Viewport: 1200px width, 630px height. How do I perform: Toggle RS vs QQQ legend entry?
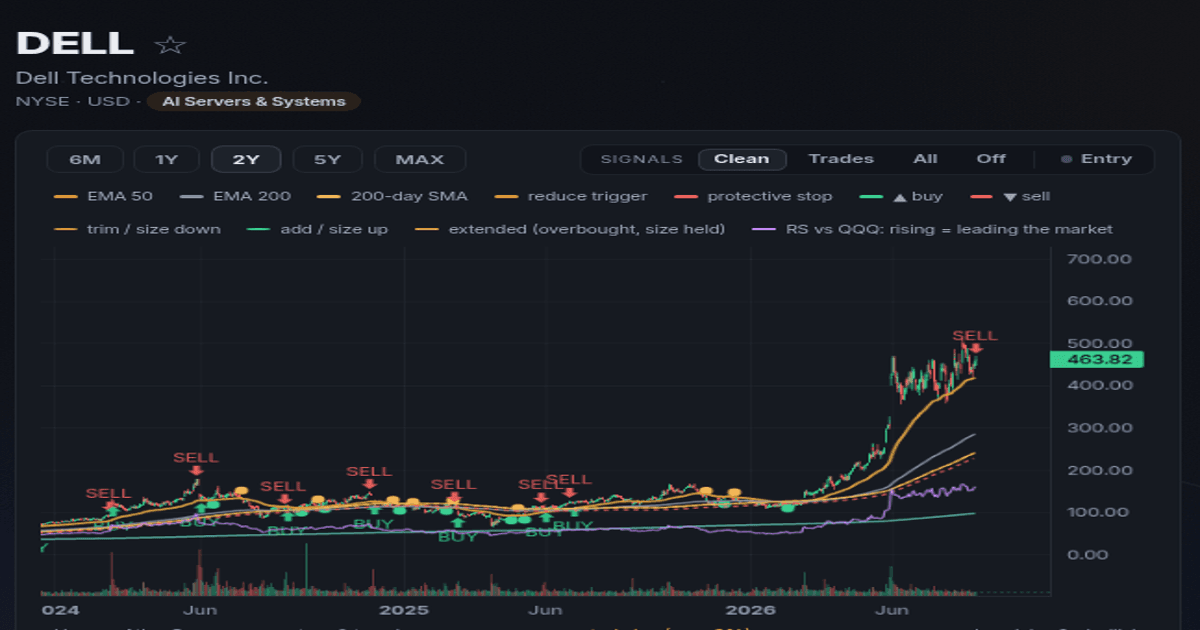931,229
